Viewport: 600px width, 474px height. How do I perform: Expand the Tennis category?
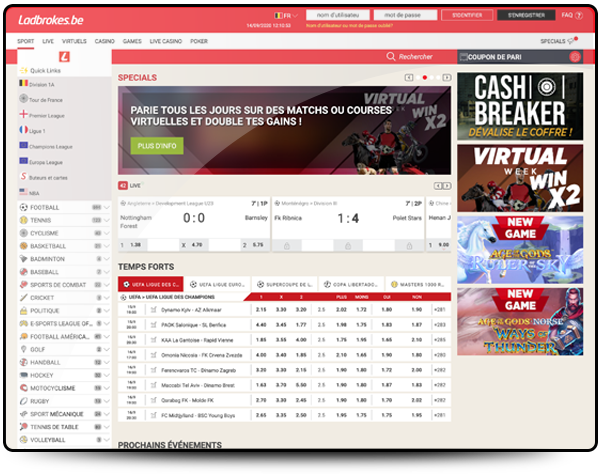coord(107,220)
